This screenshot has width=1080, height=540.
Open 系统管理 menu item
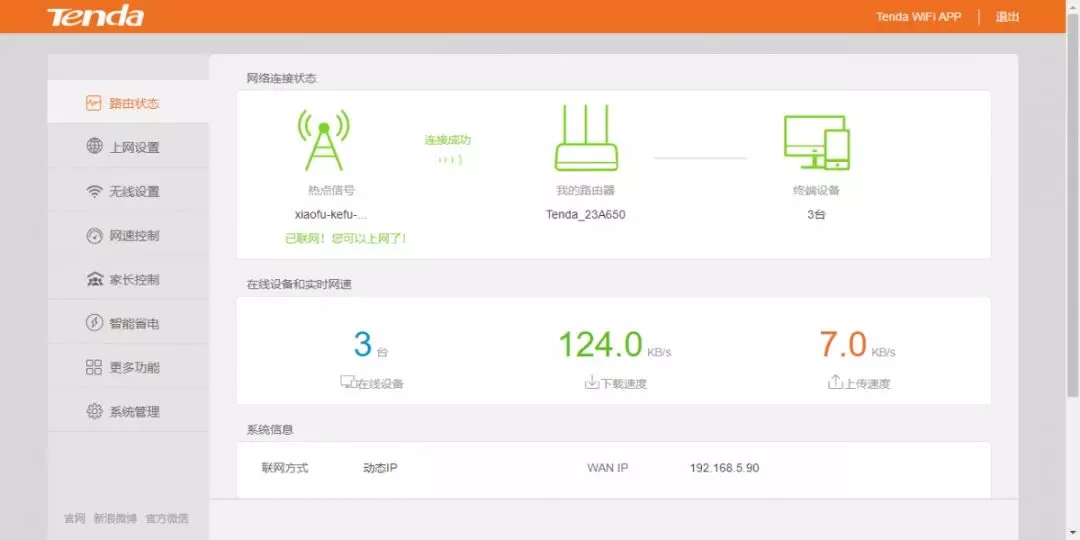(x=128, y=412)
